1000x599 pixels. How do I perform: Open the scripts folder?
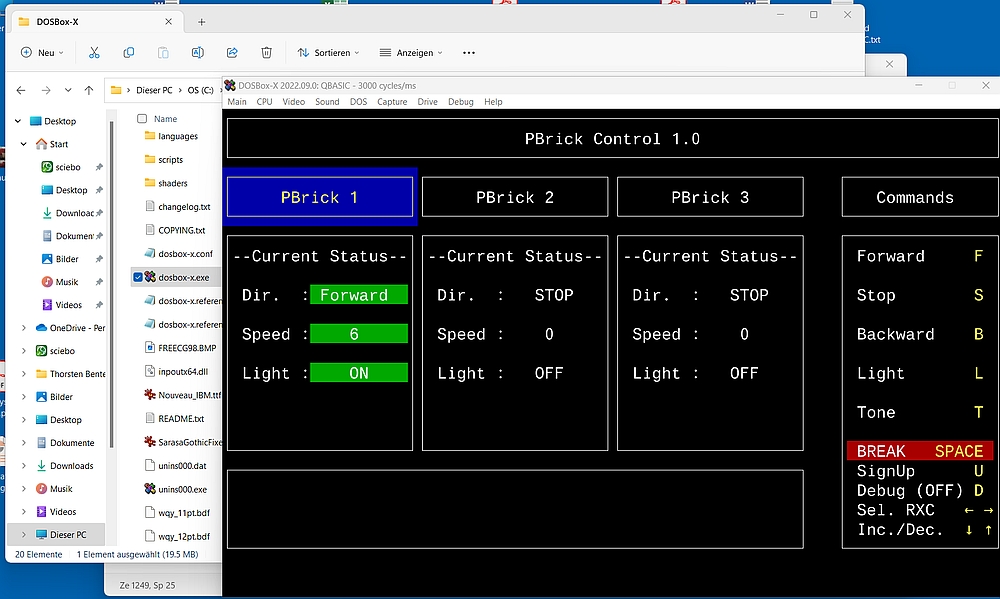point(164,159)
